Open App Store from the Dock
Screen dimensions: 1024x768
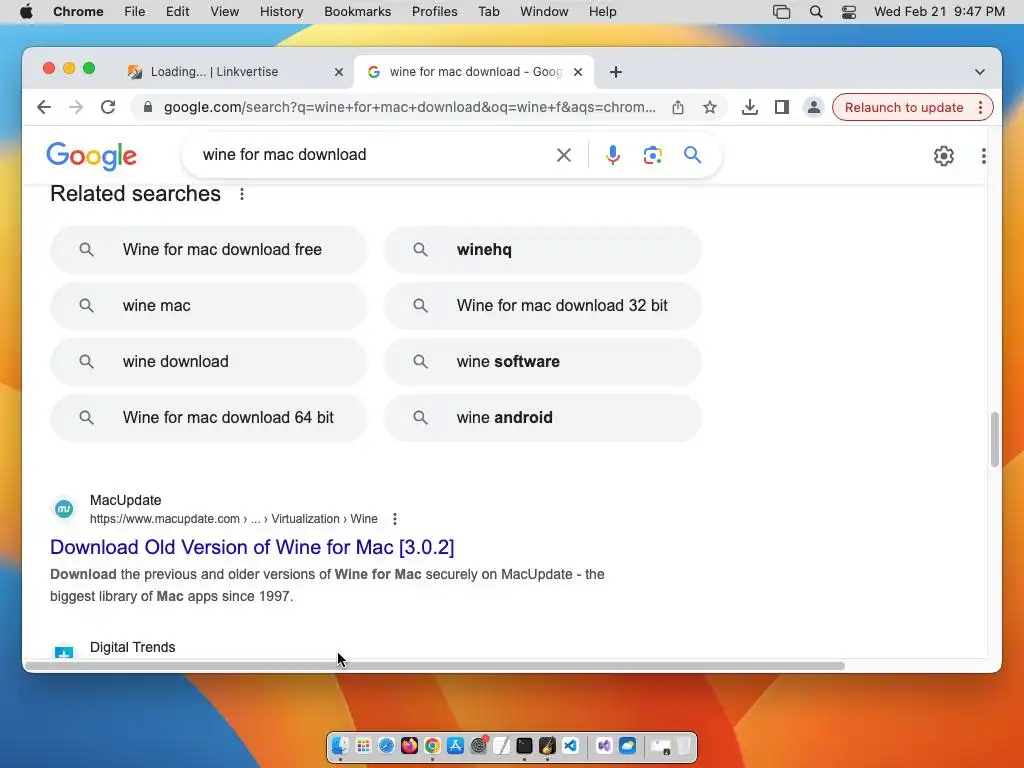[x=455, y=745]
